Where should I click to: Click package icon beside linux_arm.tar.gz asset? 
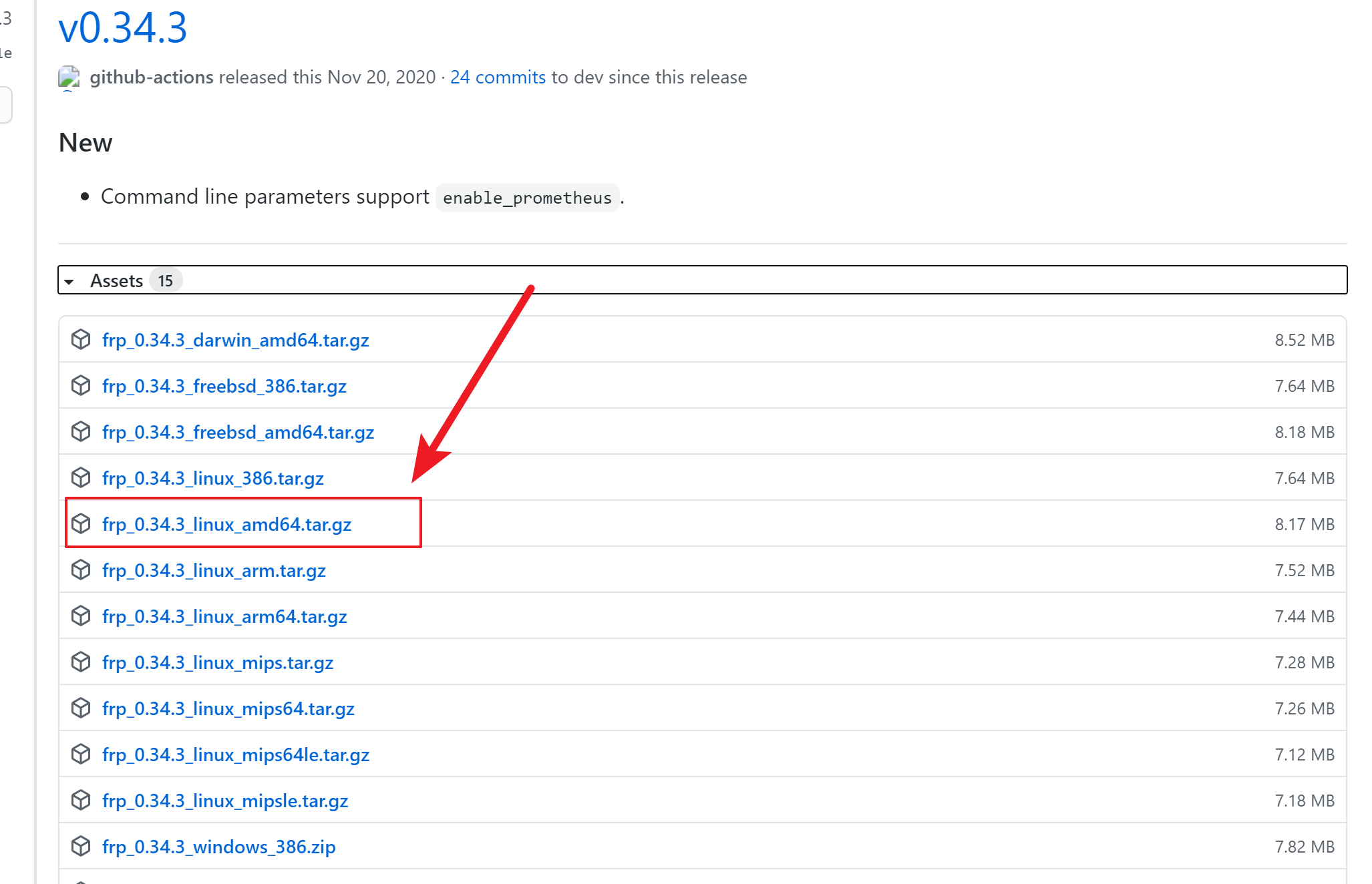coord(81,570)
